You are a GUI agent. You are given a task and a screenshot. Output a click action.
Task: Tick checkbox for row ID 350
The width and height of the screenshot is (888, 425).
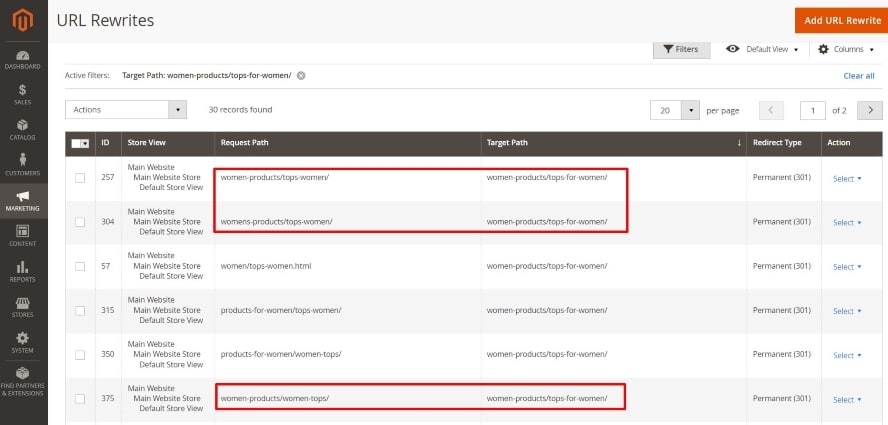coord(80,355)
